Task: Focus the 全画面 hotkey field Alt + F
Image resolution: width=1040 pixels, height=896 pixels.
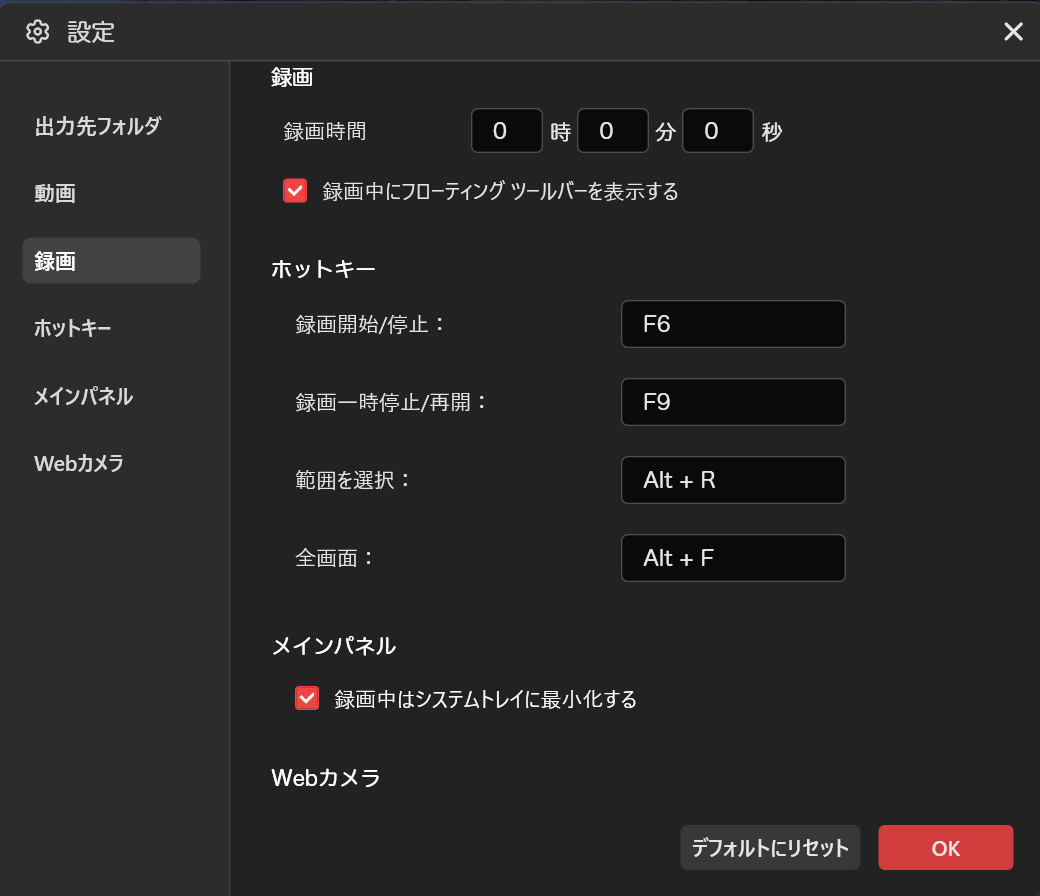Action: point(733,558)
